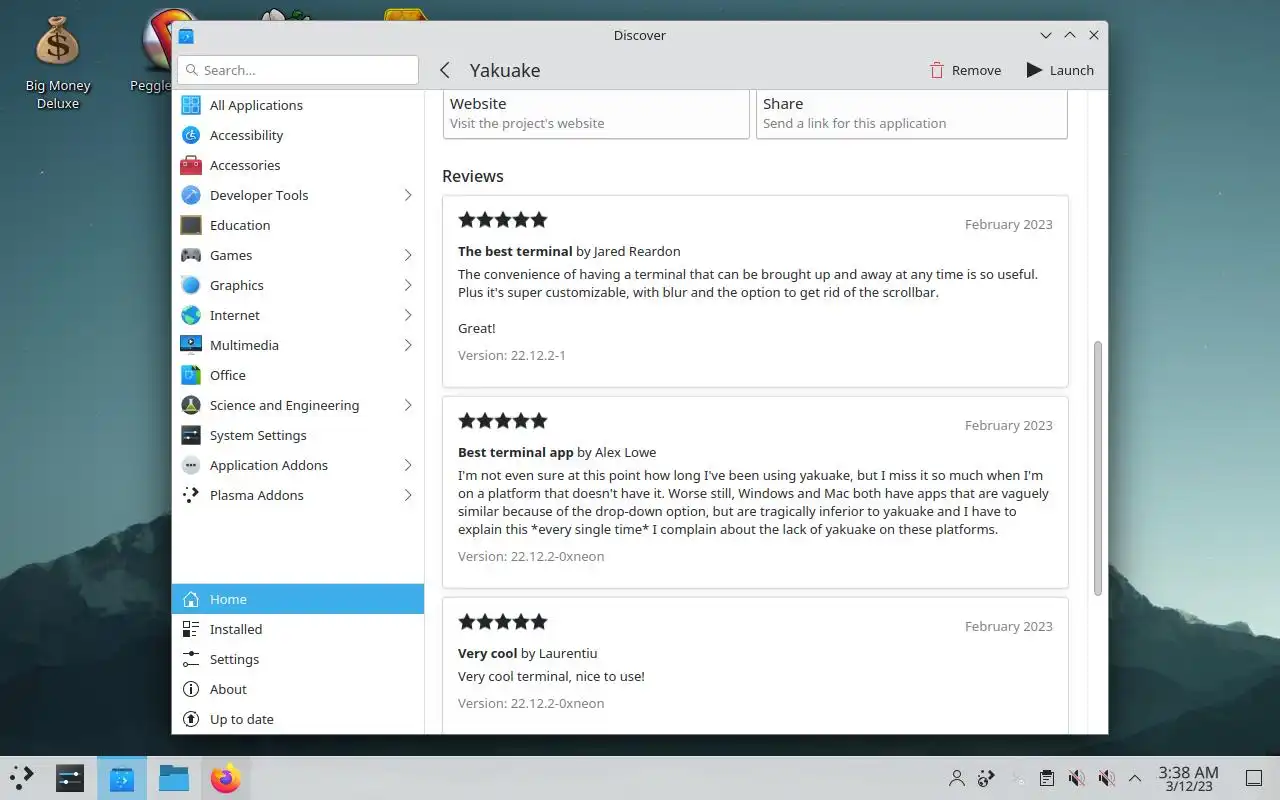This screenshot has width=1280, height=800.
Task: Click the back arrow next to Yakuake
Action: 445,70
